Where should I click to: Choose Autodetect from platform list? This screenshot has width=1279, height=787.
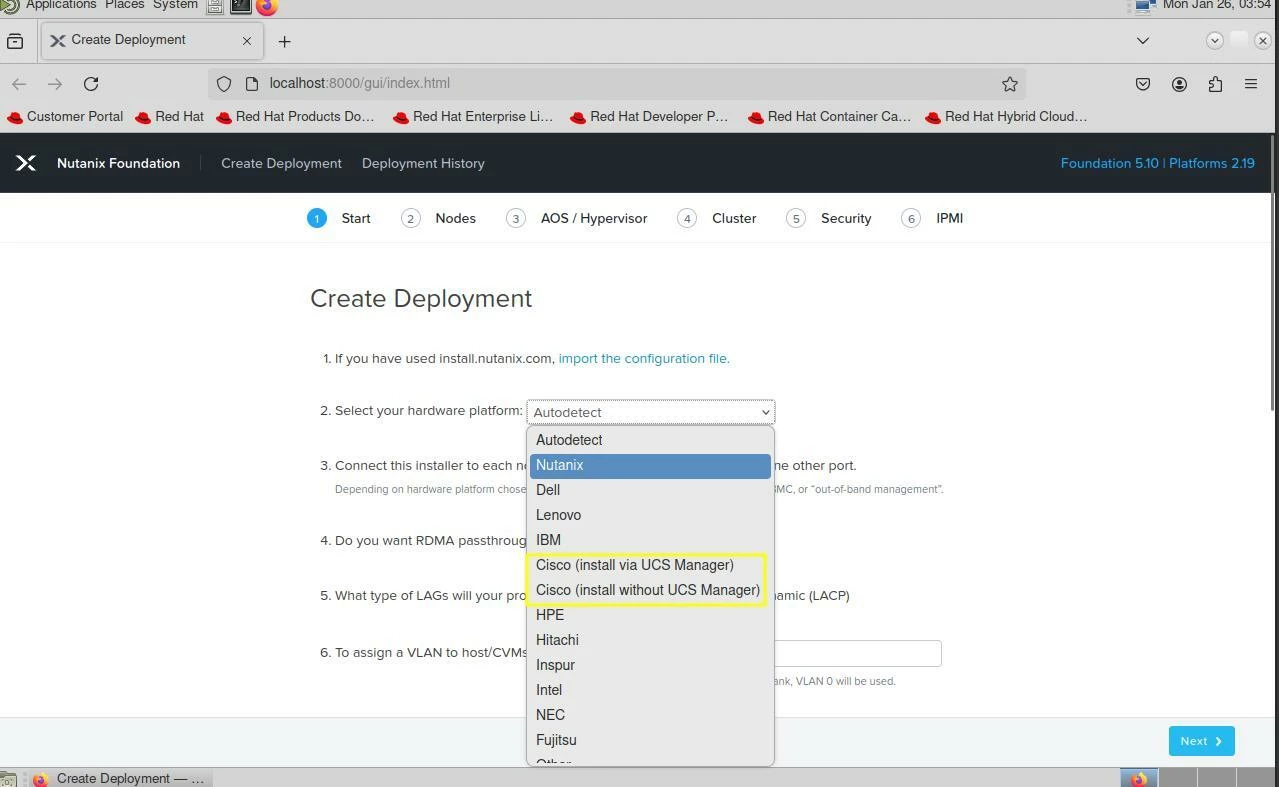(650, 440)
